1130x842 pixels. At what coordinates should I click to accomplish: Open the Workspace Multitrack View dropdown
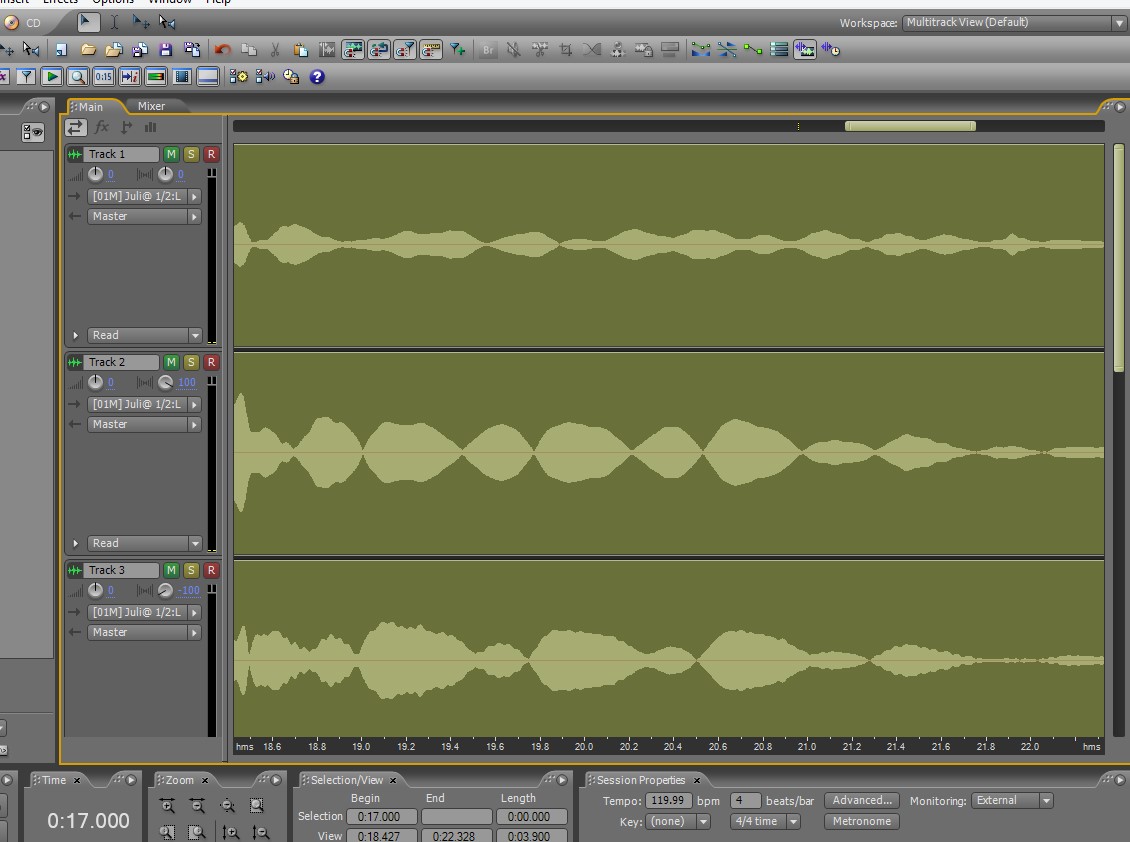coord(1014,22)
